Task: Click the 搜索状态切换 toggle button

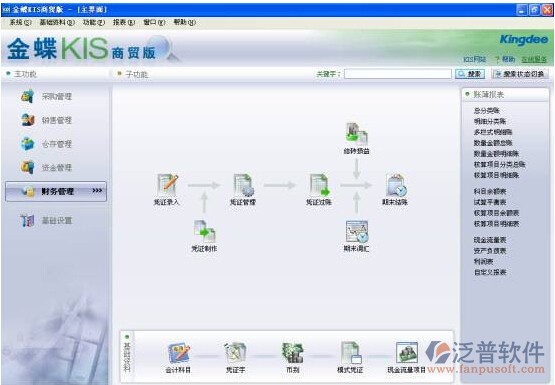Action: click(x=520, y=74)
